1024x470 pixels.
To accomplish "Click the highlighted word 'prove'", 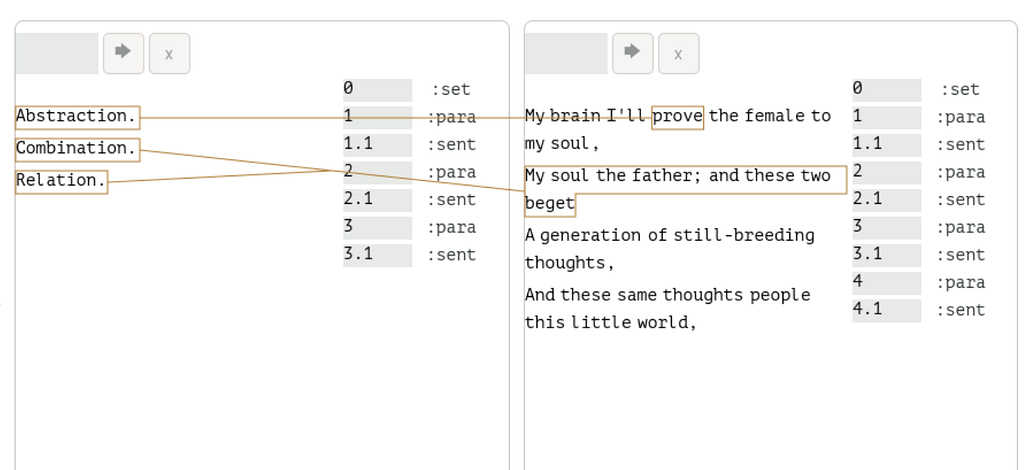I will point(678,118).
